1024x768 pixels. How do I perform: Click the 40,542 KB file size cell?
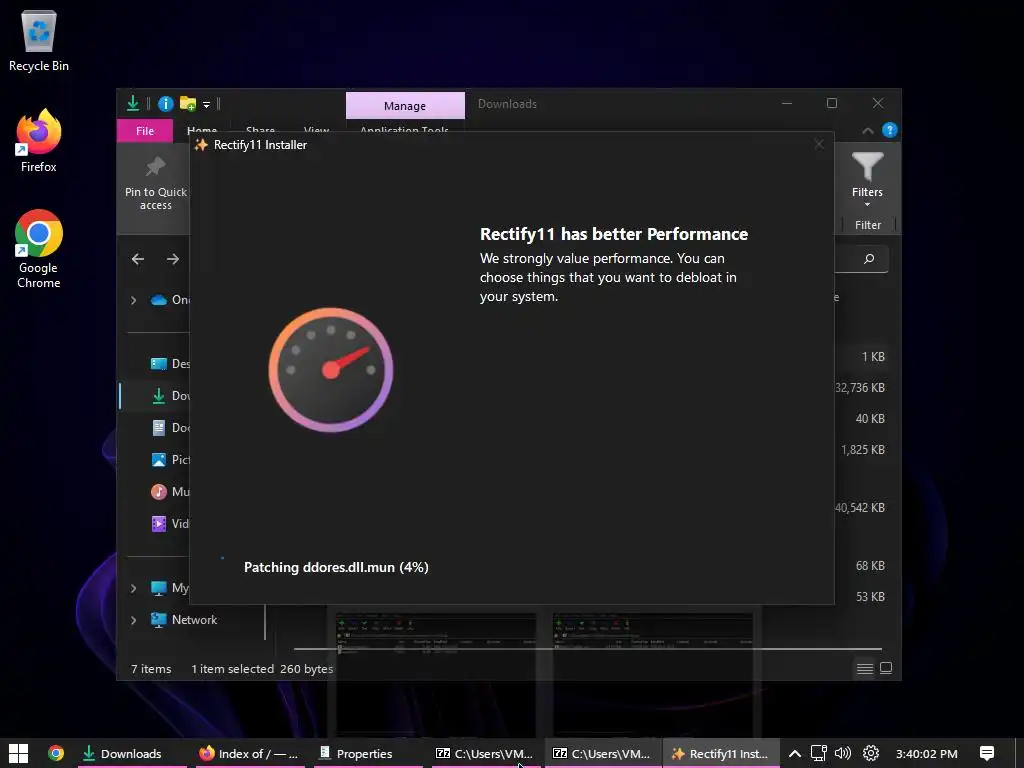(x=860, y=508)
